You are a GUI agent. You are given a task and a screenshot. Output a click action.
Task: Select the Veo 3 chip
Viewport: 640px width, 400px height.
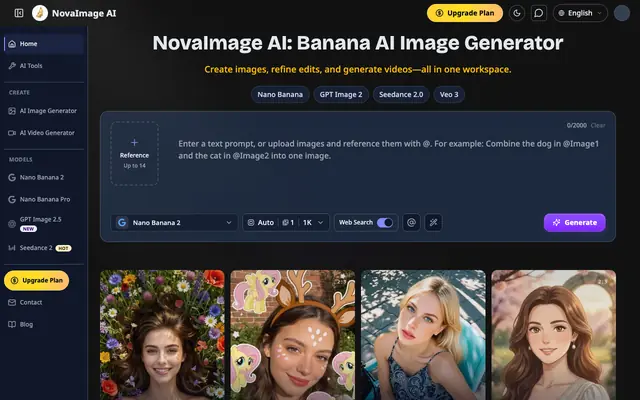tap(449, 95)
